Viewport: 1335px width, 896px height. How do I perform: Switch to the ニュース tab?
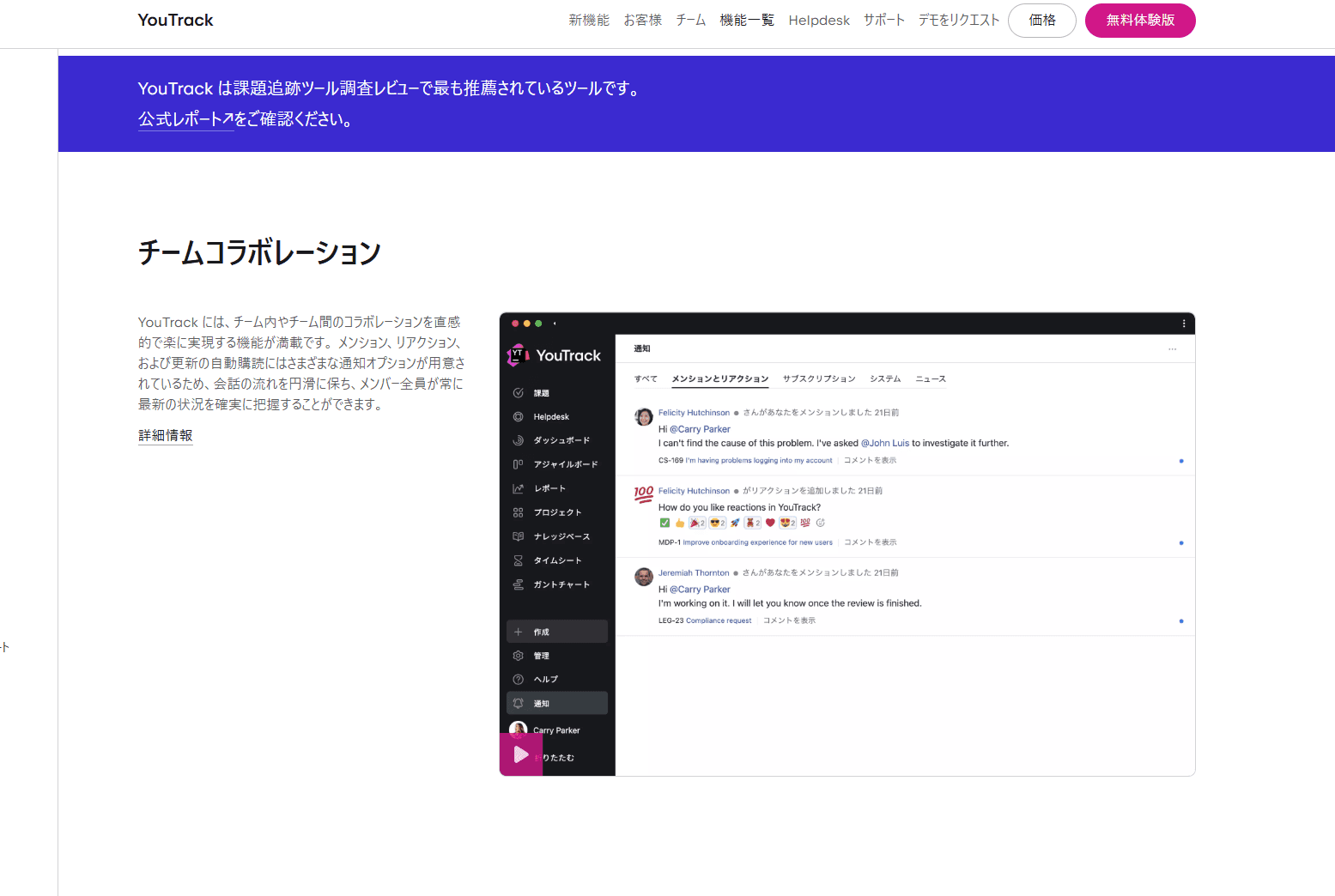click(x=931, y=378)
